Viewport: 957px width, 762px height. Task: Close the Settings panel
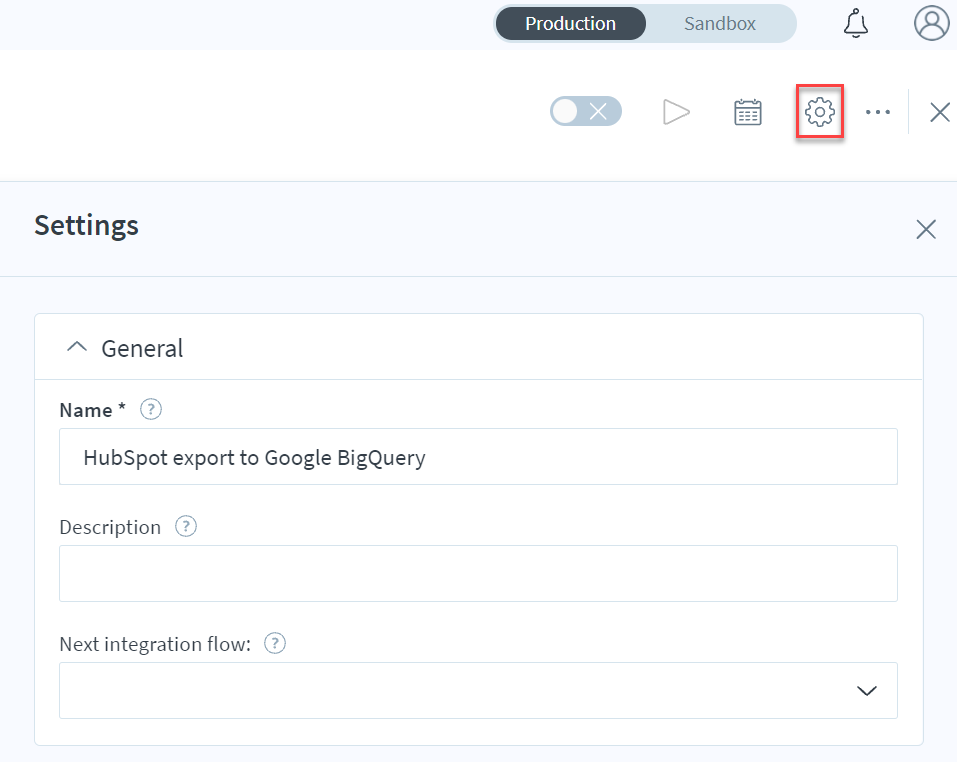click(926, 229)
